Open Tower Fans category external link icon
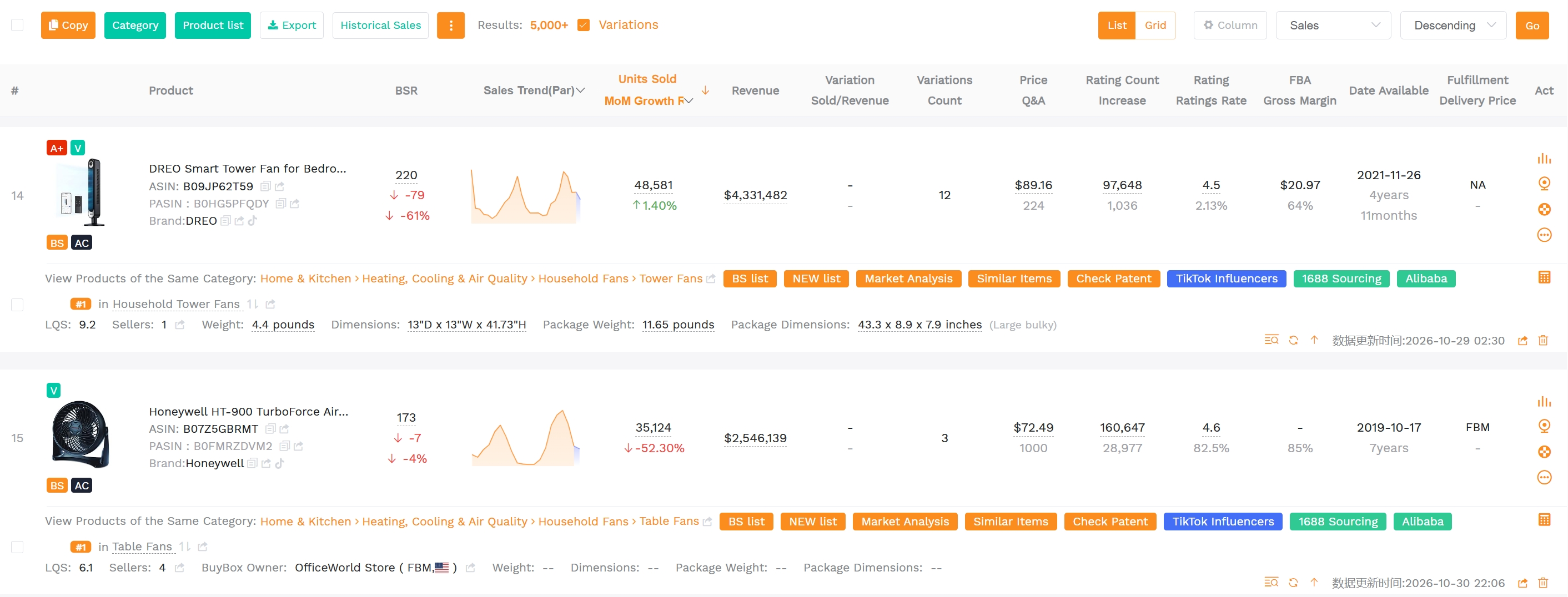 710,279
